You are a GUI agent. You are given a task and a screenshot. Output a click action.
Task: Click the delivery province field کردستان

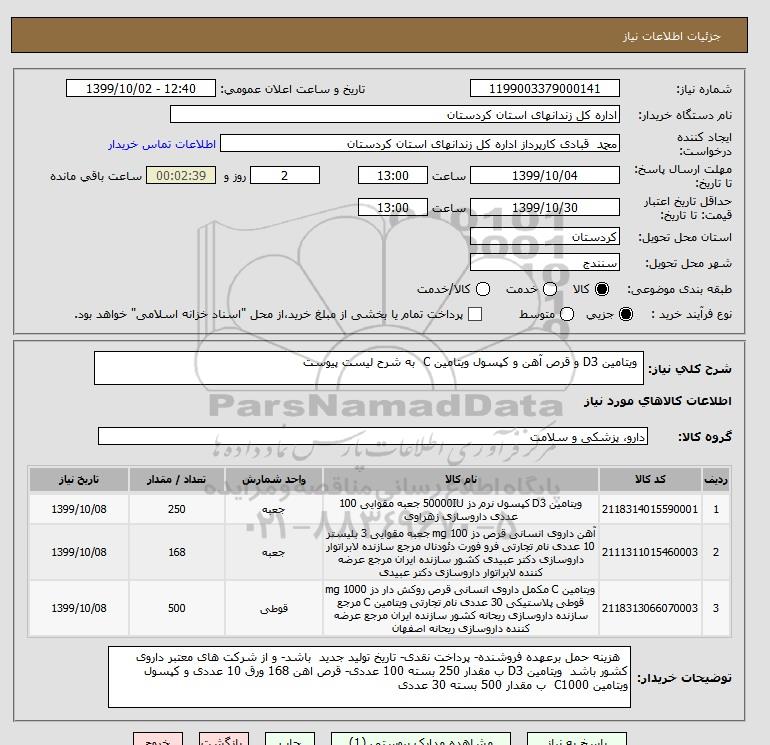coord(545,237)
